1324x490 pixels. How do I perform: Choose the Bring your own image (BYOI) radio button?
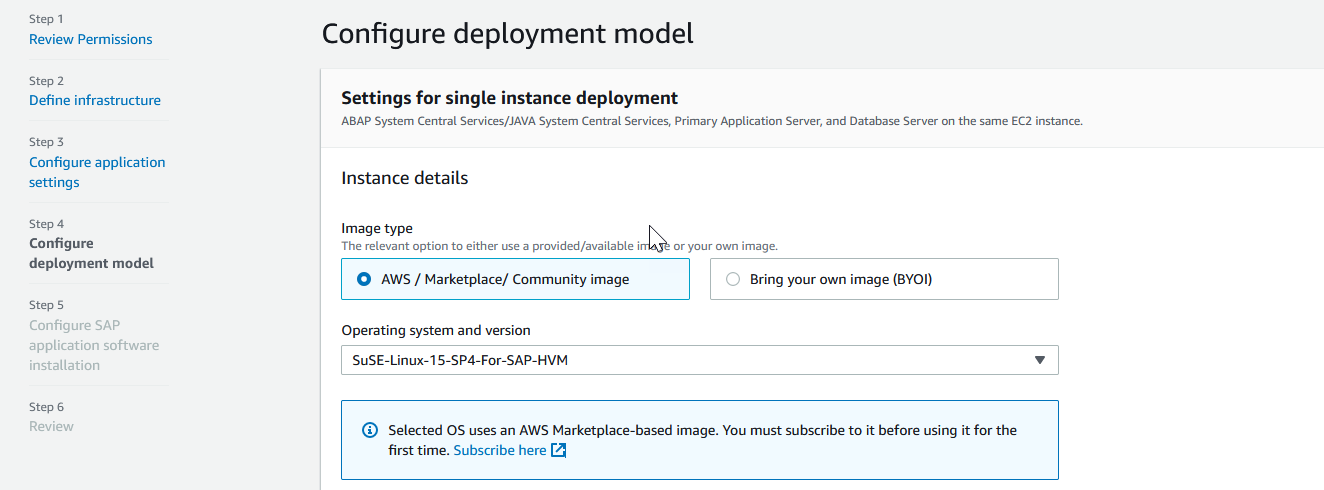click(733, 280)
